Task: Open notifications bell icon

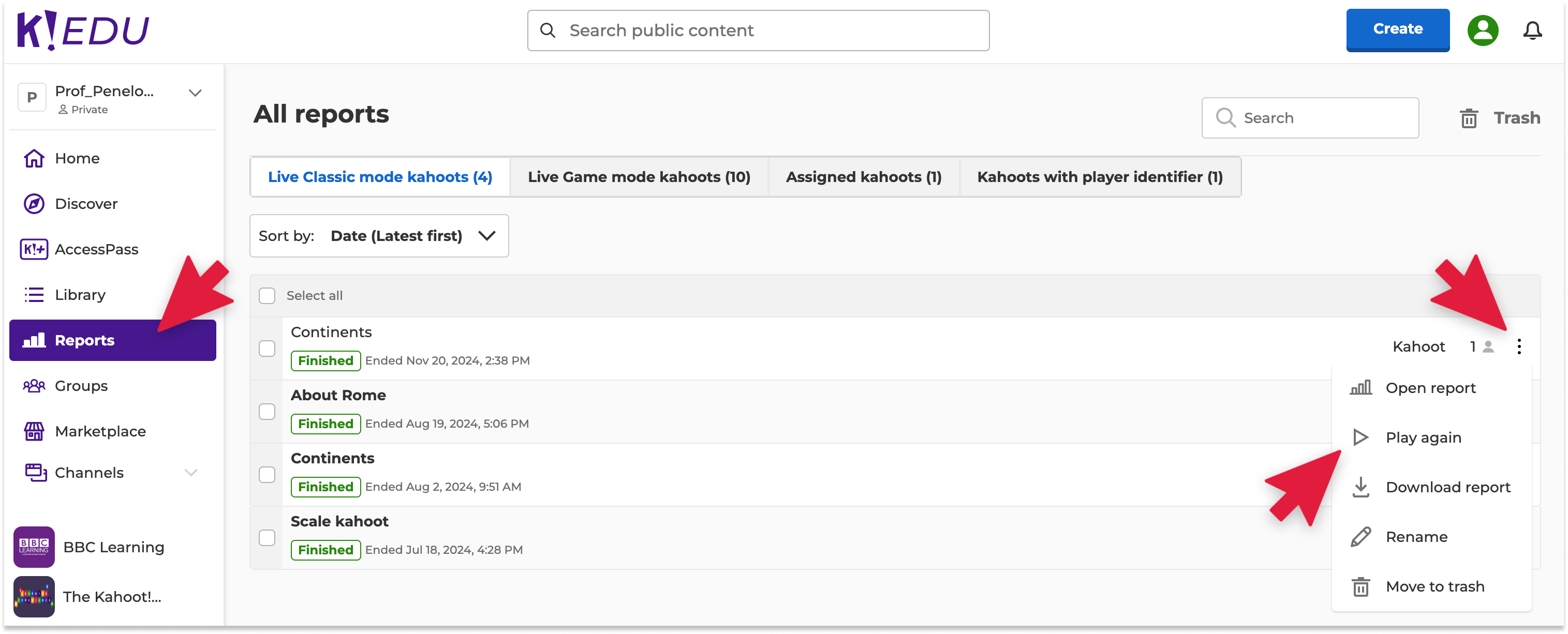Action: coord(1532,31)
